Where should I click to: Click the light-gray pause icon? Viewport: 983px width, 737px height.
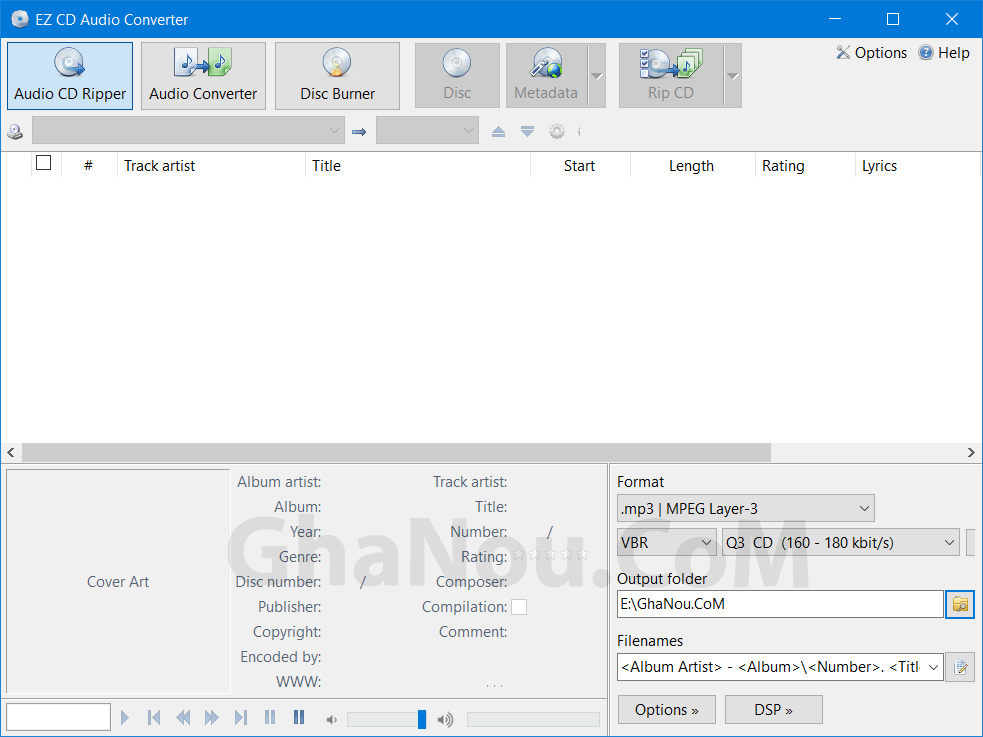tap(270, 717)
